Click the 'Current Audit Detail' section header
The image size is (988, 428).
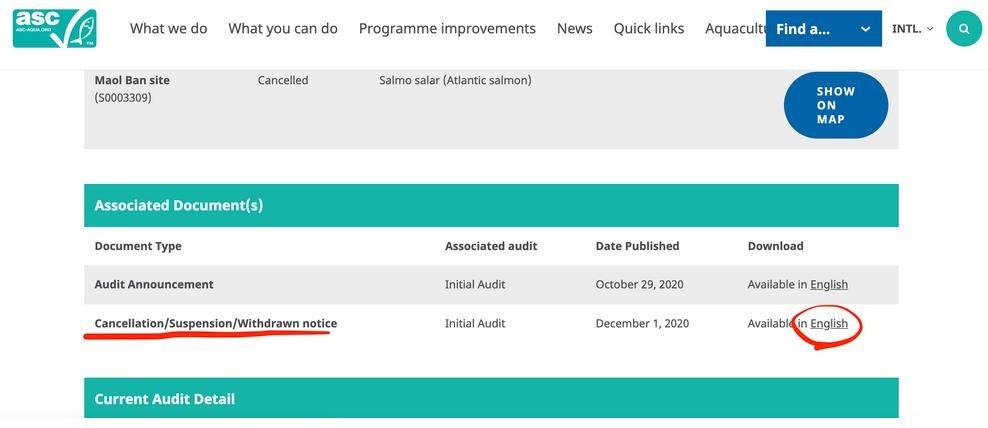click(164, 399)
